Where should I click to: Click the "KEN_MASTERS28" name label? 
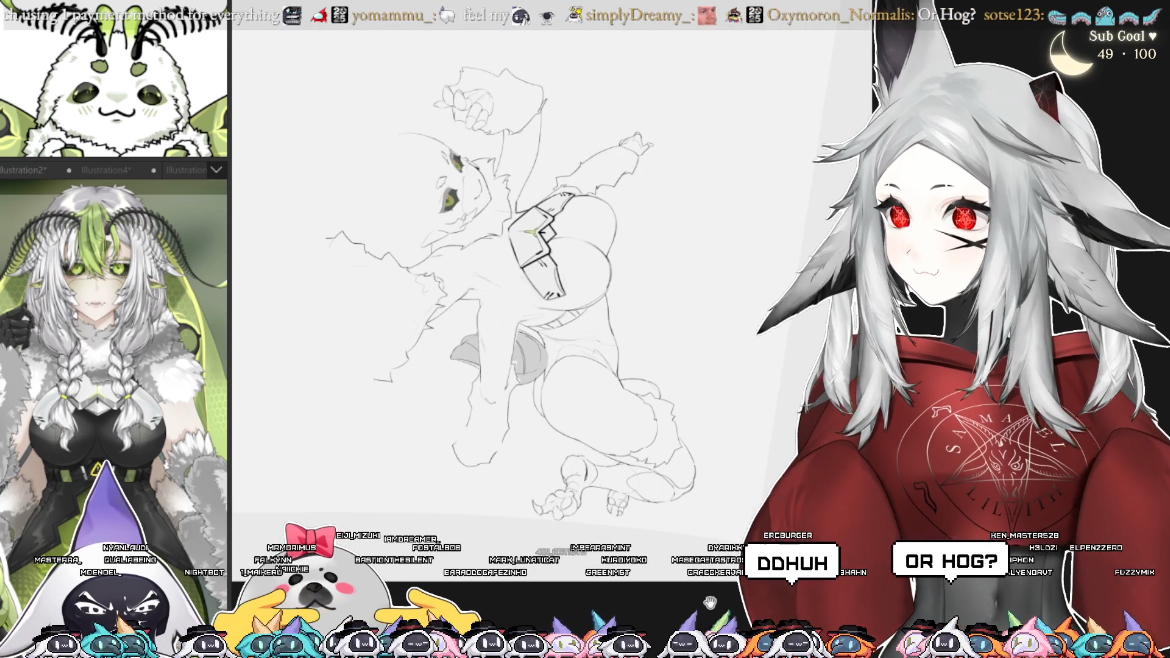pyautogui.click(x=1024, y=536)
